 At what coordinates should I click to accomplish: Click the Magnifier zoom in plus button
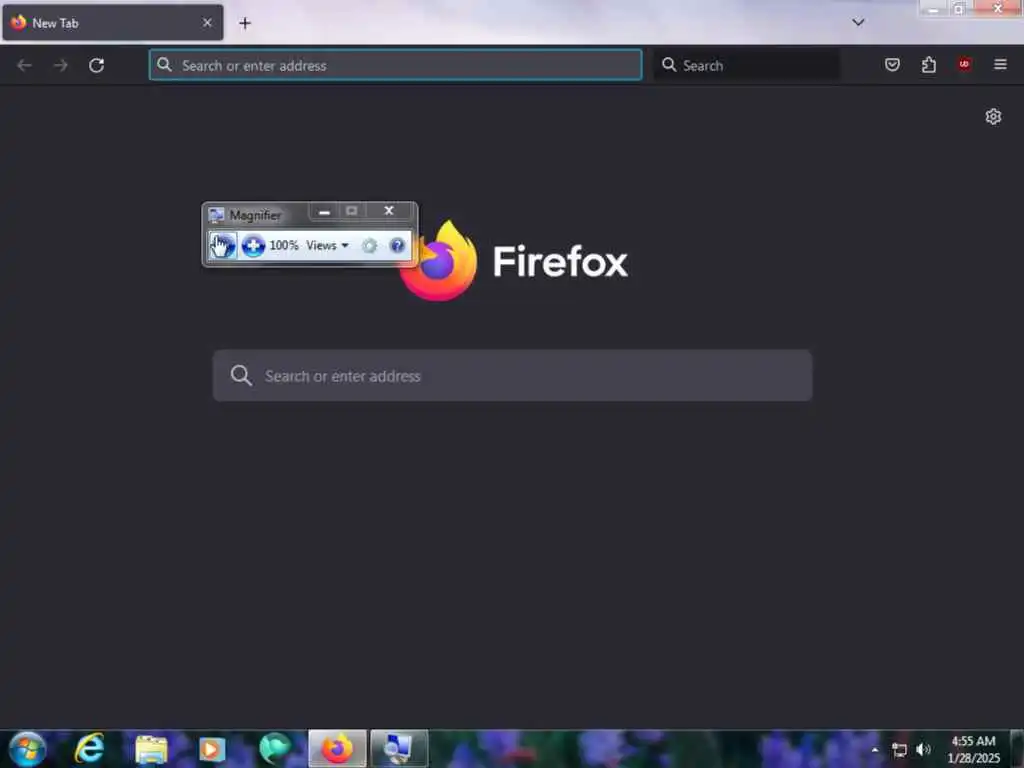click(253, 246)
